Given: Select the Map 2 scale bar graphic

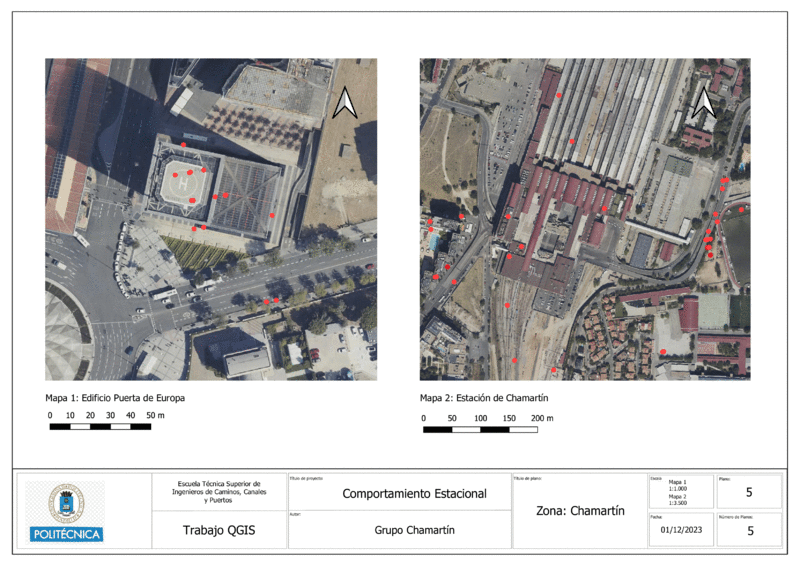Looking at the screenshot, I should point(480,430).
